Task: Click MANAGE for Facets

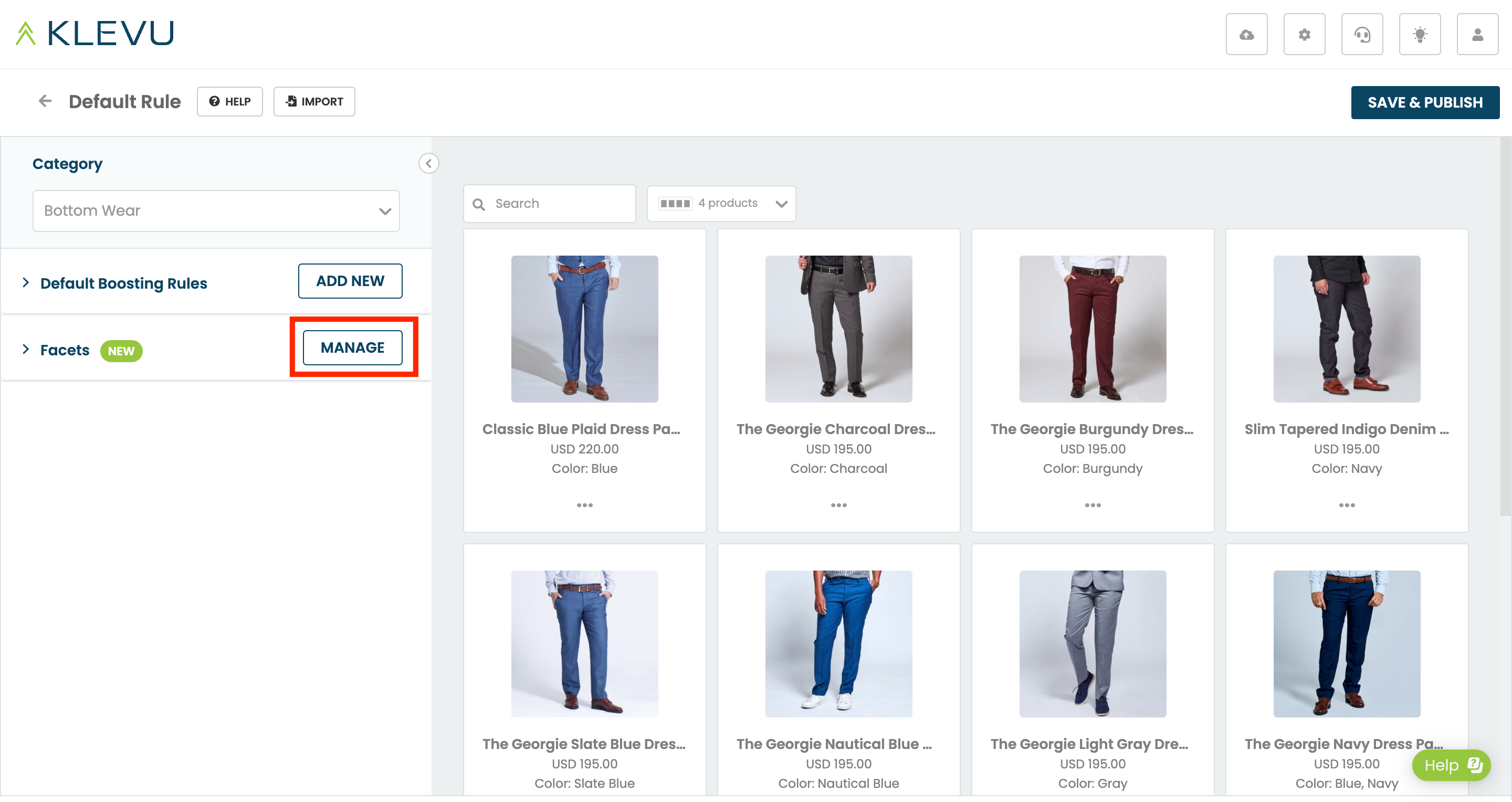Action: [353, 347]
